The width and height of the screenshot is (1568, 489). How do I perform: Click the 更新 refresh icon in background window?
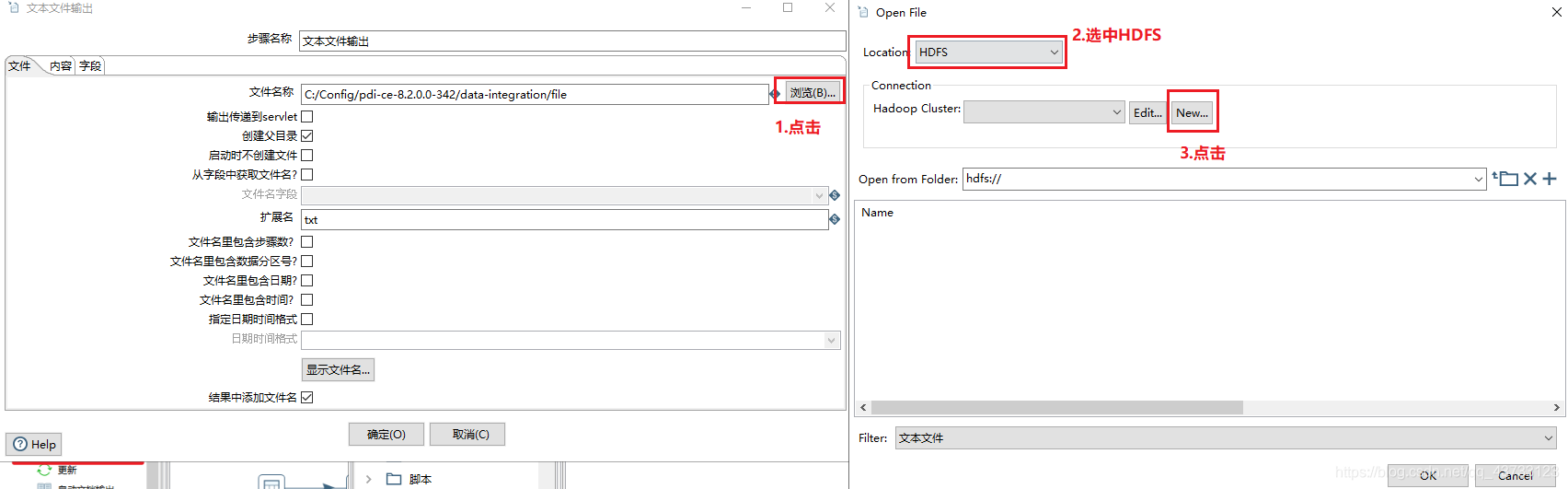44,471
